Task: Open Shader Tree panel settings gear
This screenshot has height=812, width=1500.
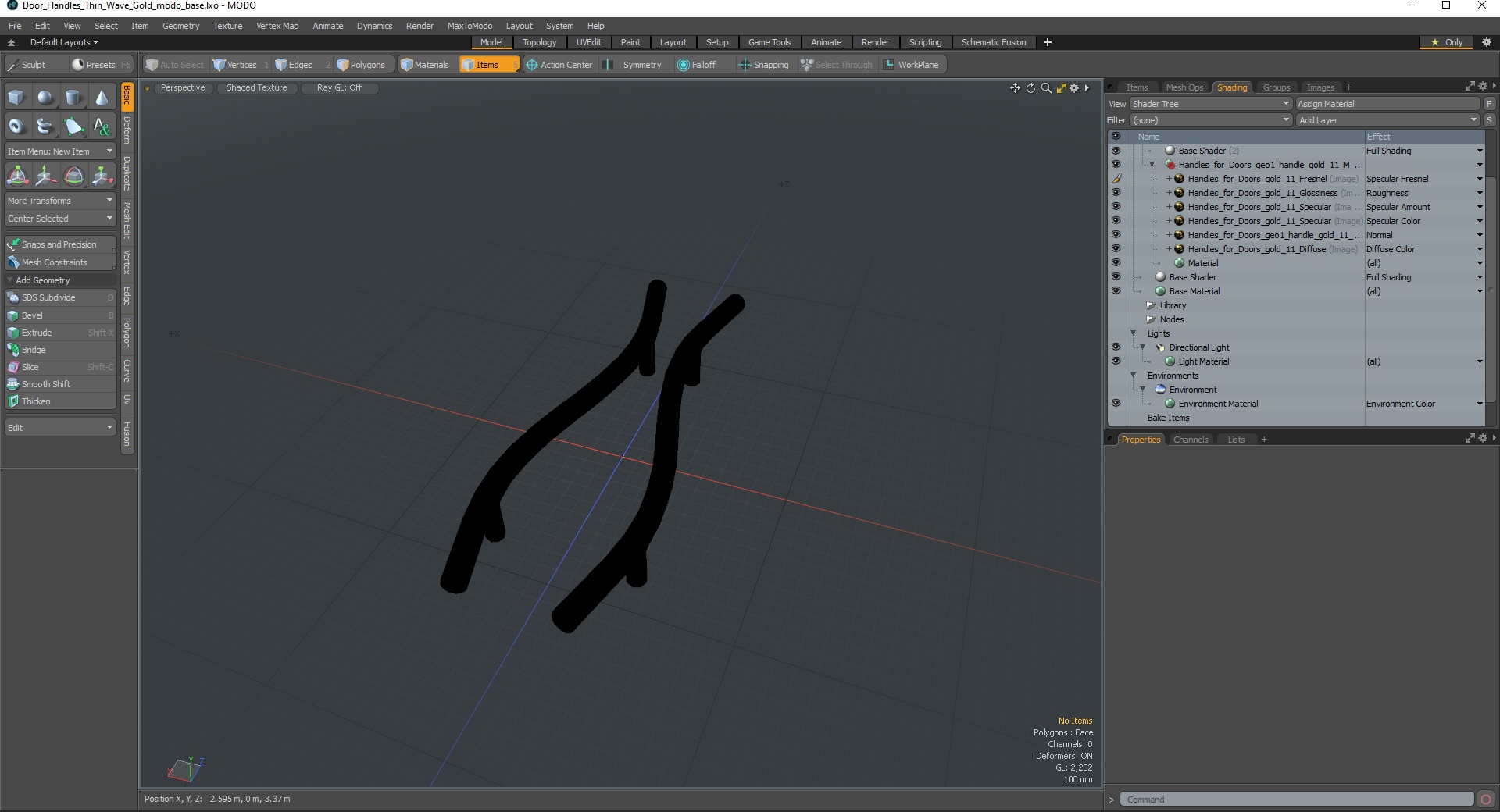Action: pyautogui.click(x=1482, y=87)
